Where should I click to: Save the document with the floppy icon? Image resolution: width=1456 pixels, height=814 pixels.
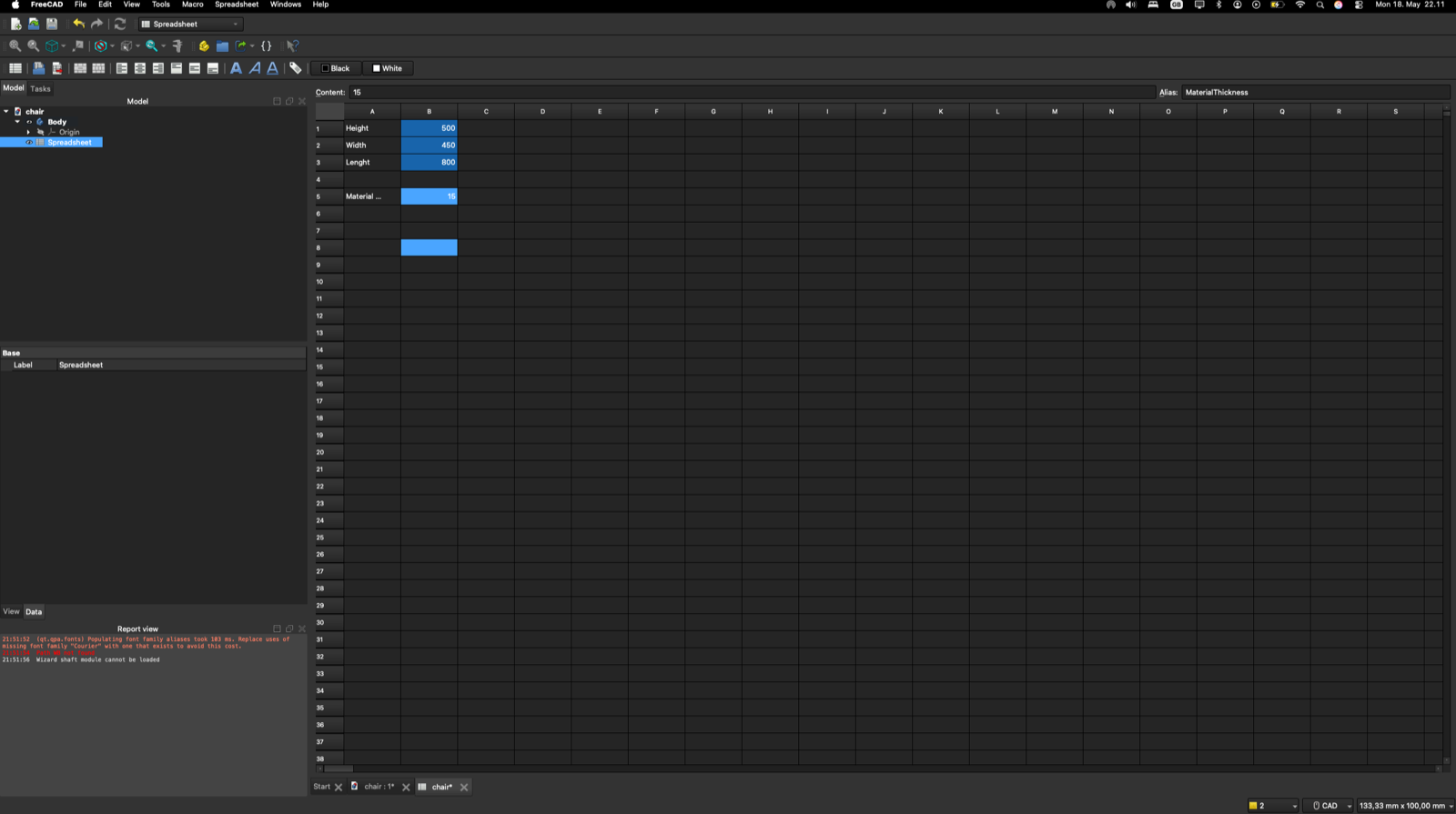52,24
